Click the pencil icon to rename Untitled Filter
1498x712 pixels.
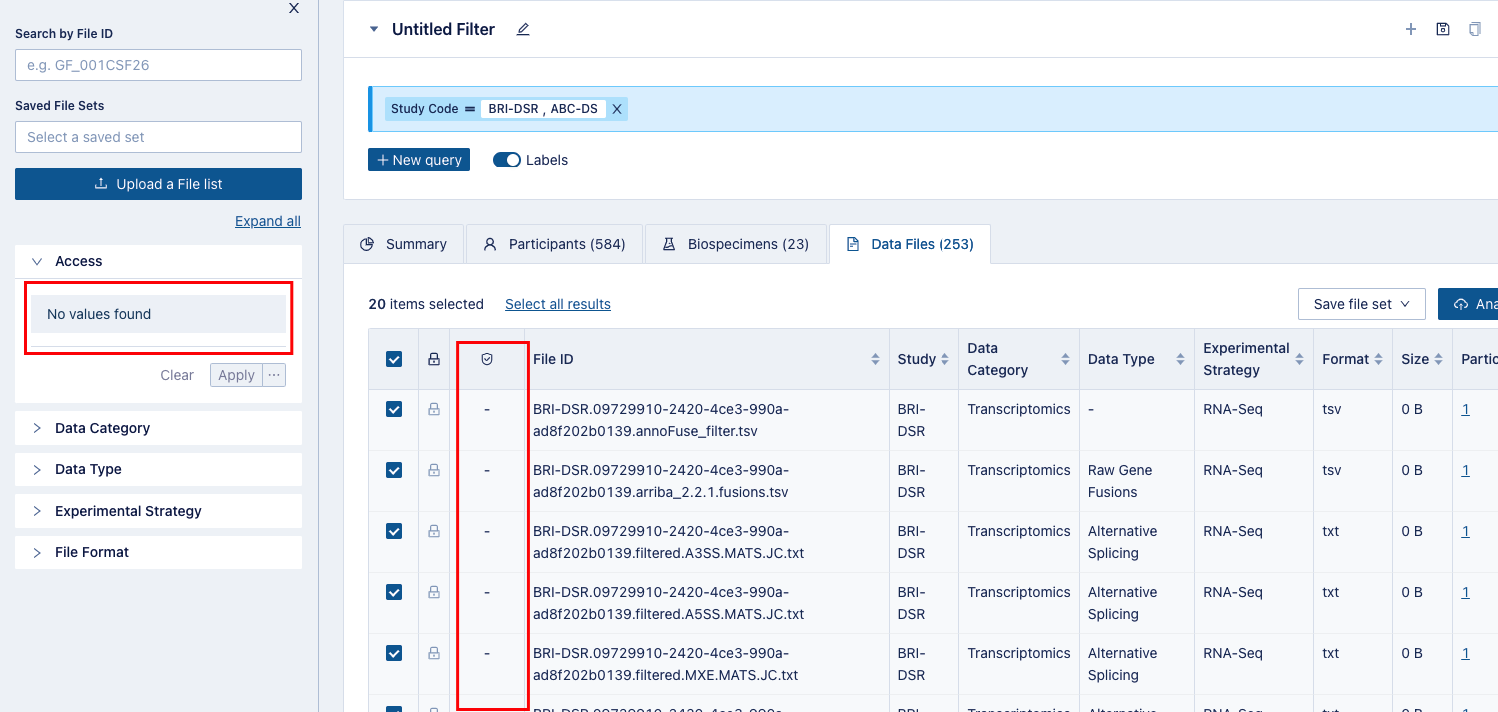[522, 29]
